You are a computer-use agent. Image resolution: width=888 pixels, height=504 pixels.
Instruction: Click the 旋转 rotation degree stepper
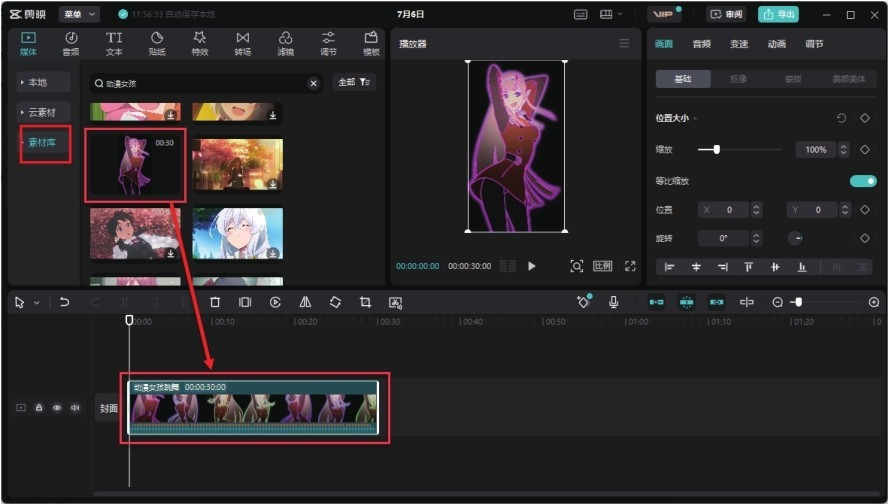[x=756, y=238]
